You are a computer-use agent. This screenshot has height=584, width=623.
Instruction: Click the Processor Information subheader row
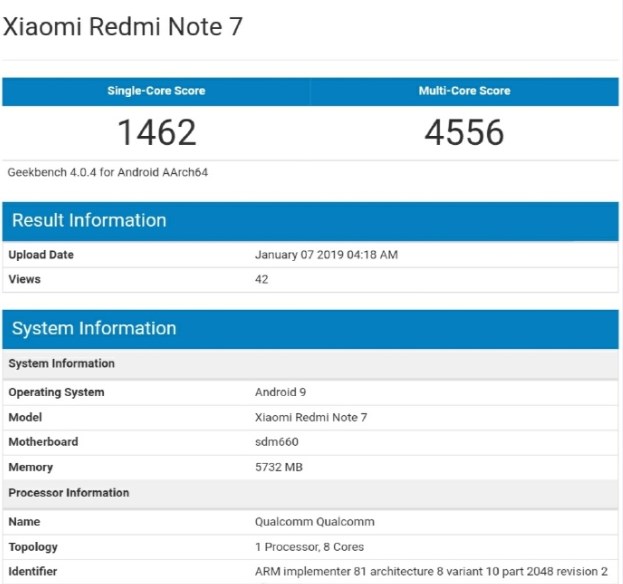tap(310, 493)
